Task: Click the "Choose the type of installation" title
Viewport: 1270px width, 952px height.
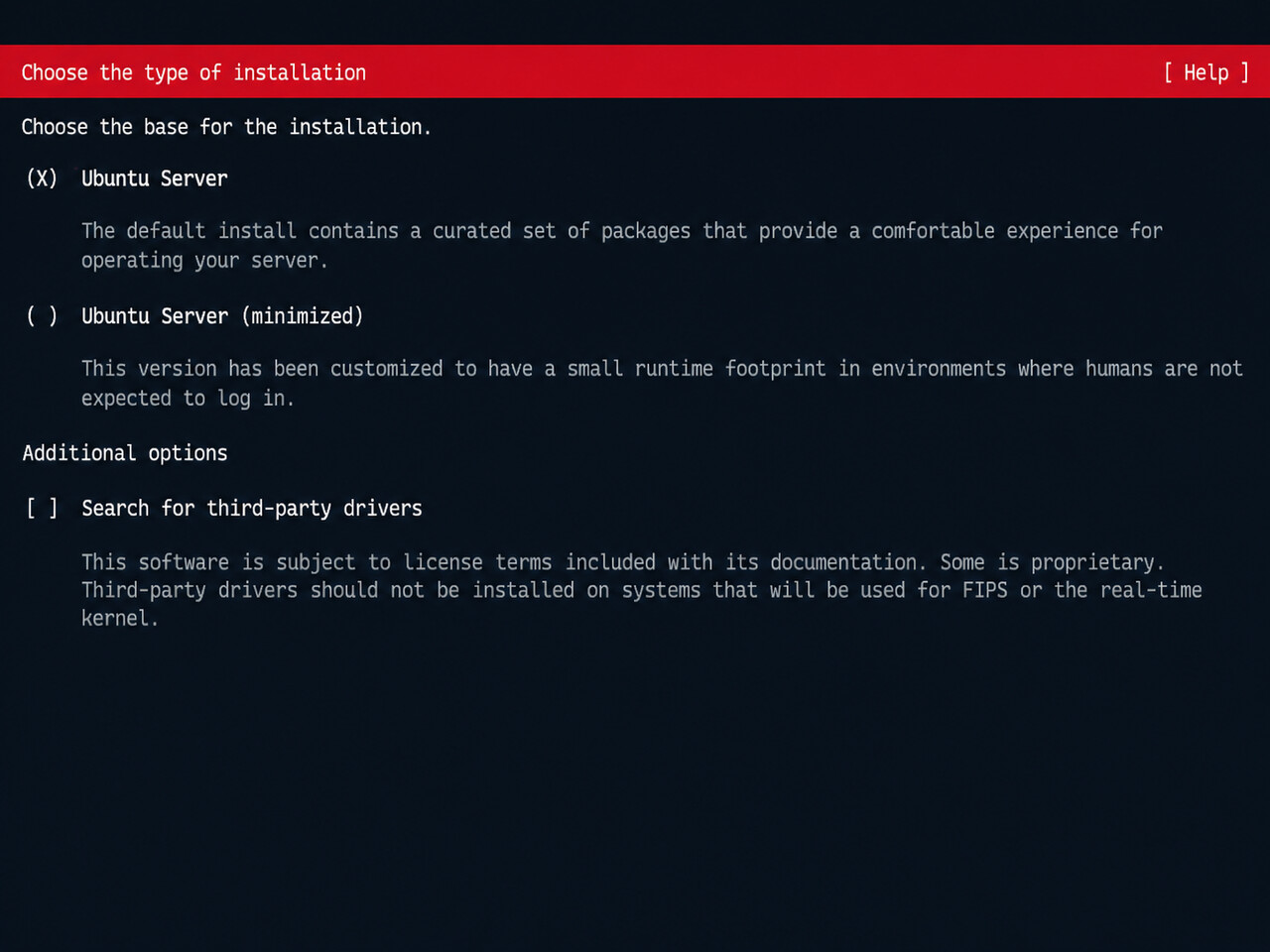Action: 193,72
